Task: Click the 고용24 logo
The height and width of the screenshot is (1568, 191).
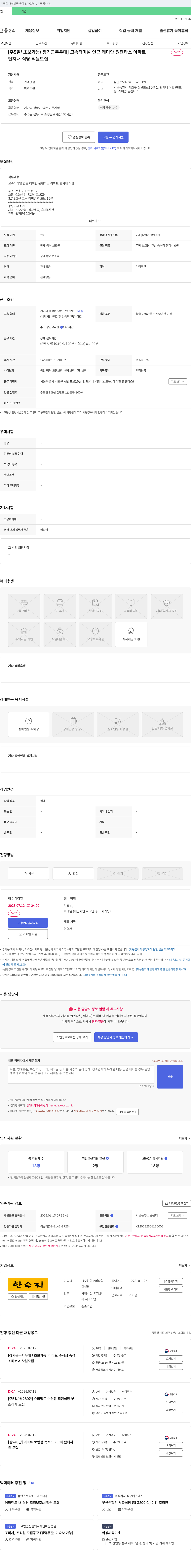Action: [7, 30]
